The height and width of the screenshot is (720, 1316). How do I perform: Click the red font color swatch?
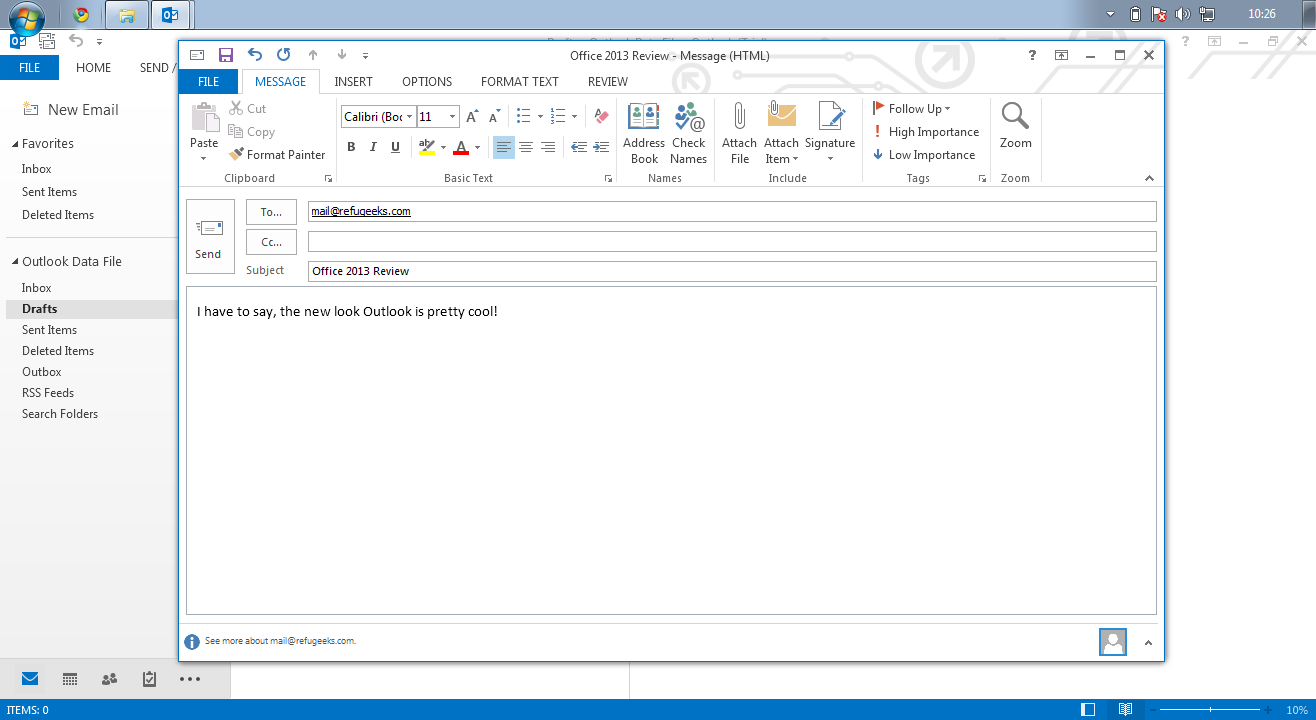point(460,147)
